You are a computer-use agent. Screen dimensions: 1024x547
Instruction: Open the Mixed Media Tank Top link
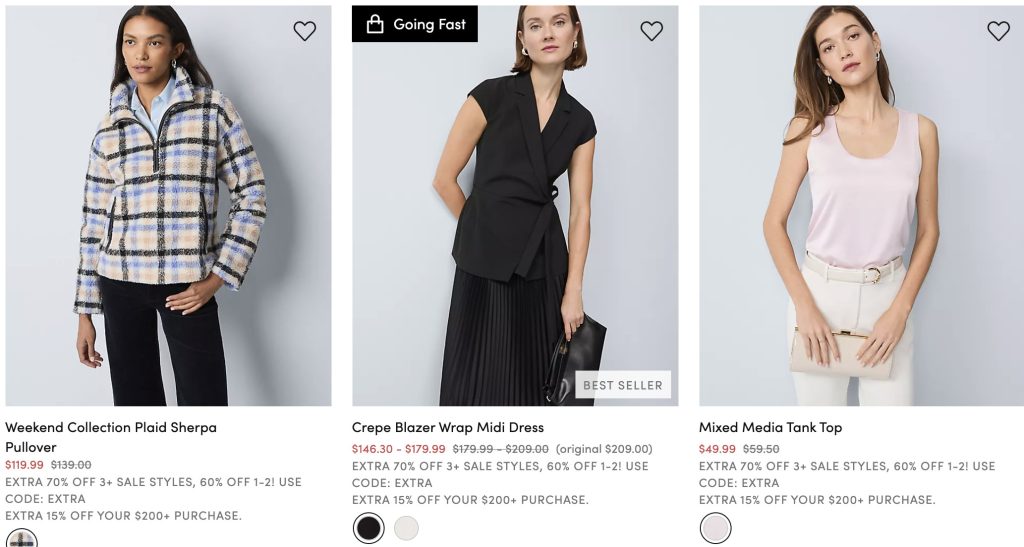tap(770, 427)
